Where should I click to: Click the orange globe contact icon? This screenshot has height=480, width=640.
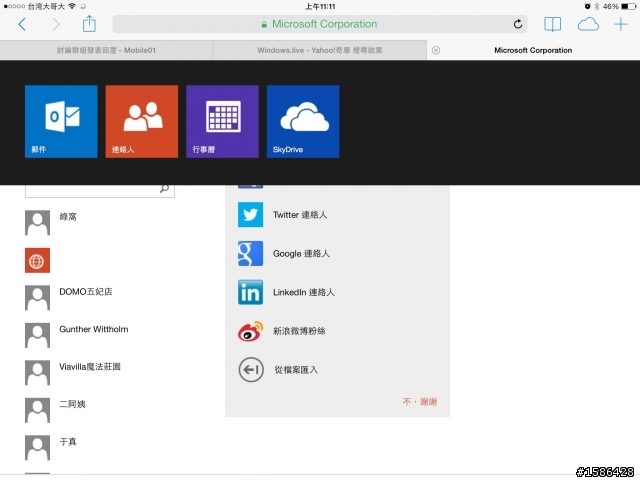pos(37,260)
